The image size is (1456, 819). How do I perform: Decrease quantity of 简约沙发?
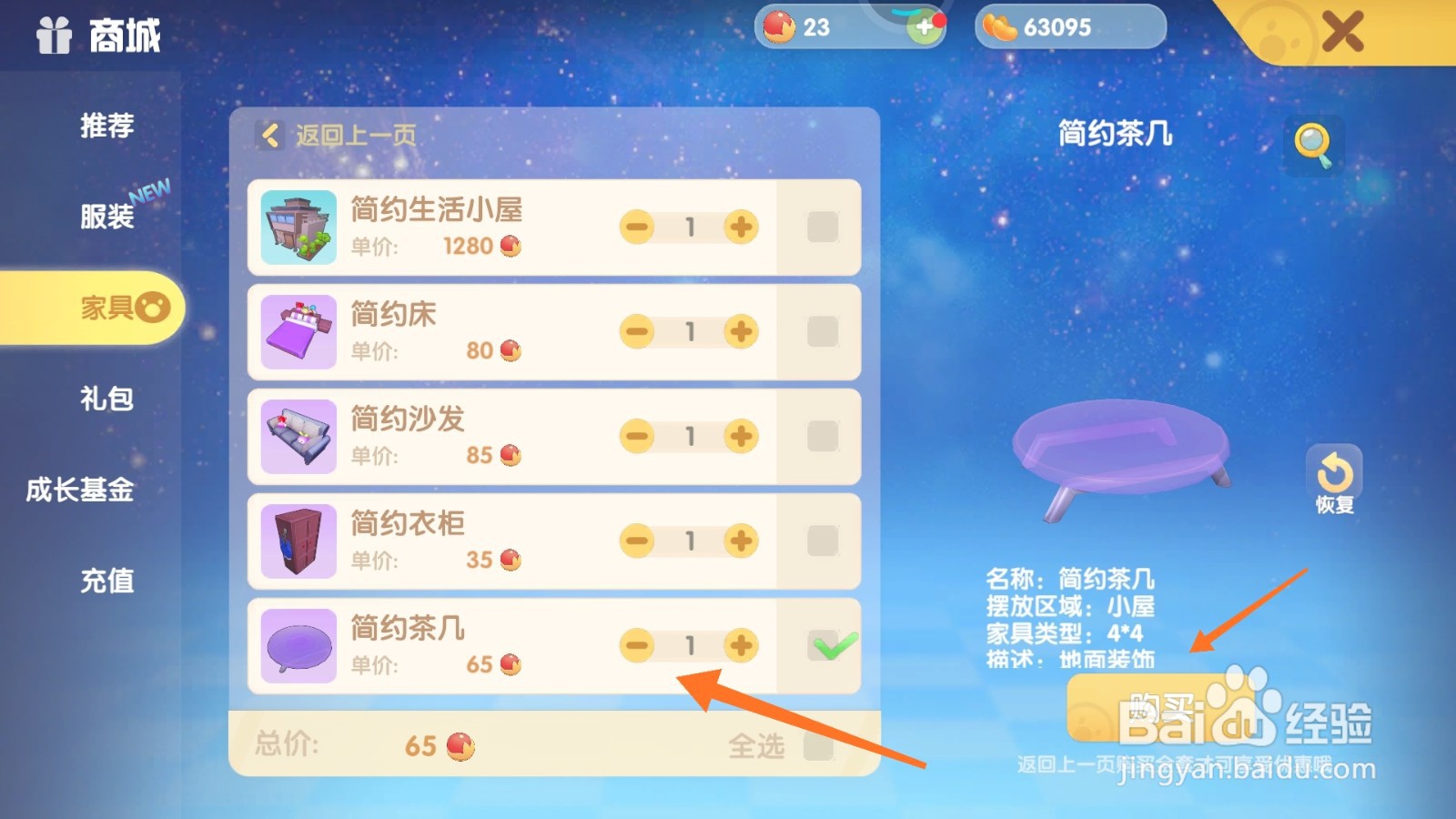[x=637, y=437]
